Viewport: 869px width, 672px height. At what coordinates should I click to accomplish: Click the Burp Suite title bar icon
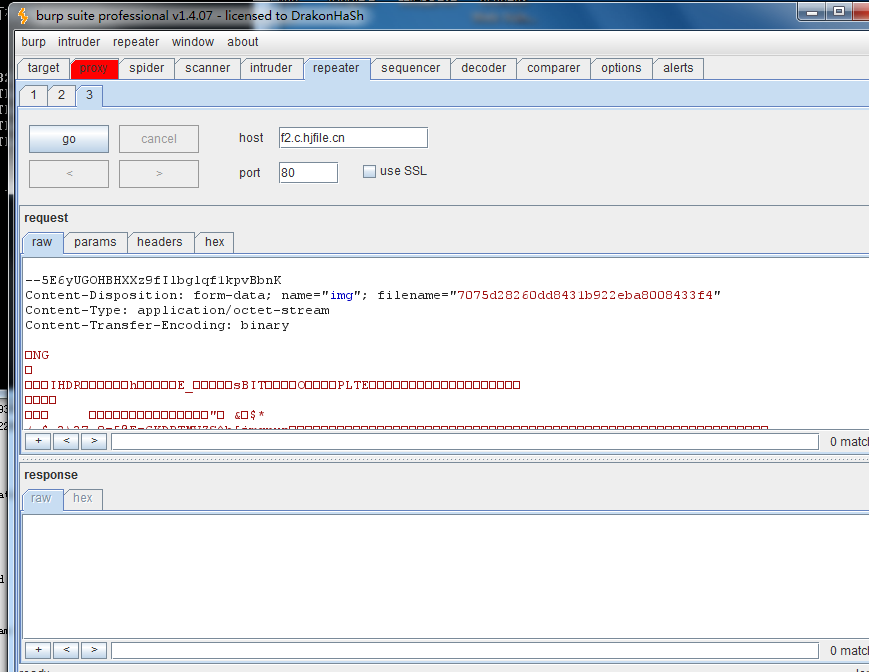pyautogui.click(x=23, y=16)
